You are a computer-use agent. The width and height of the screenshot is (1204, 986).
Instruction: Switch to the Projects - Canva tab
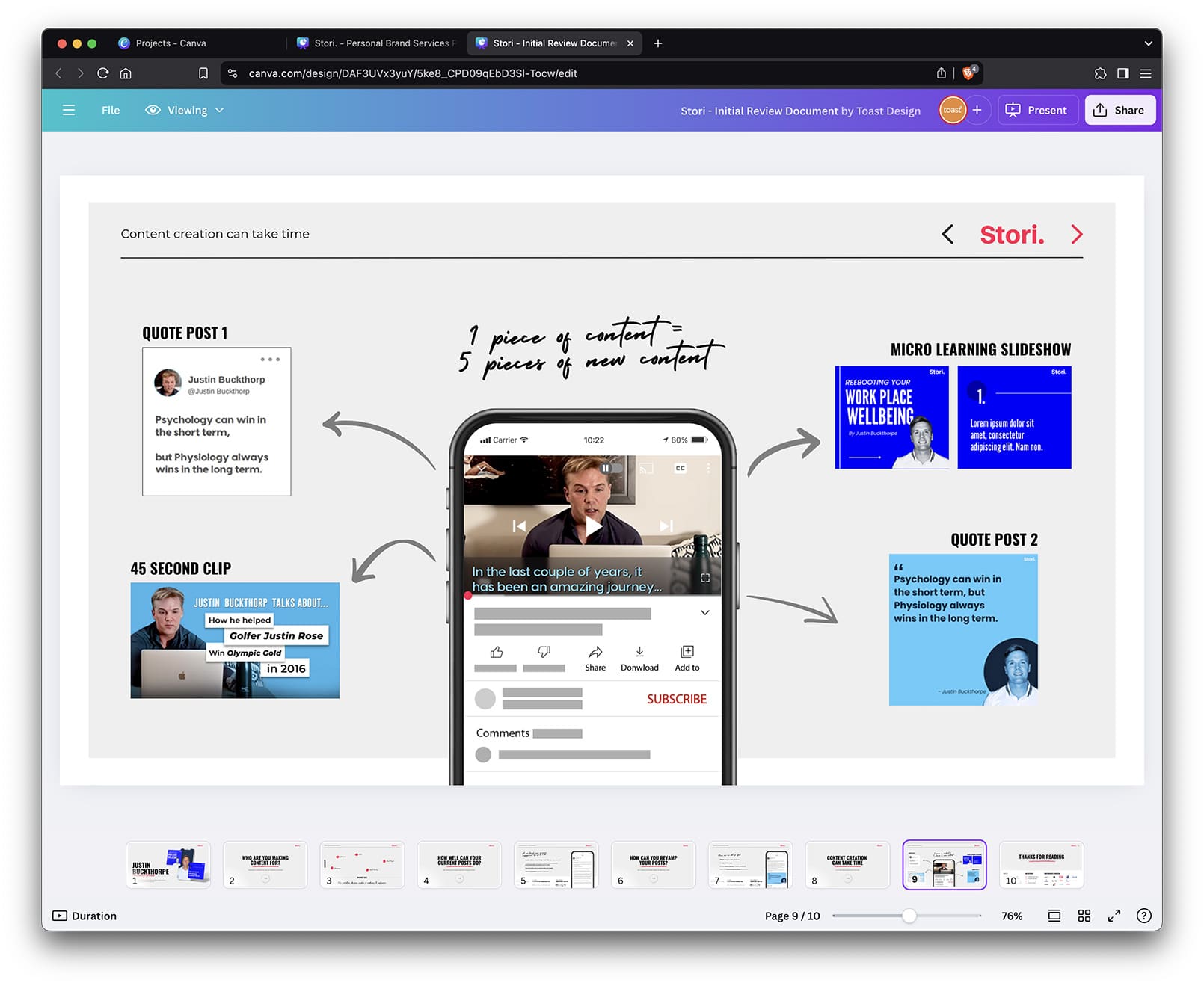pos(171,43)
